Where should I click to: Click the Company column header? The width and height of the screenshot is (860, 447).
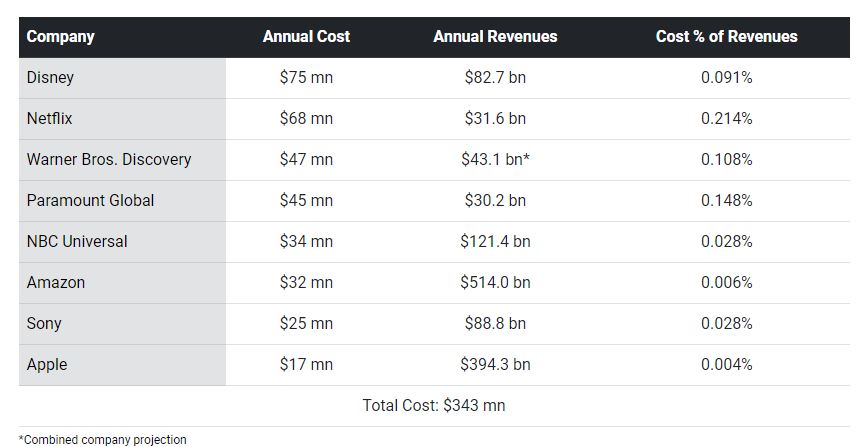(x=60, y=37)
